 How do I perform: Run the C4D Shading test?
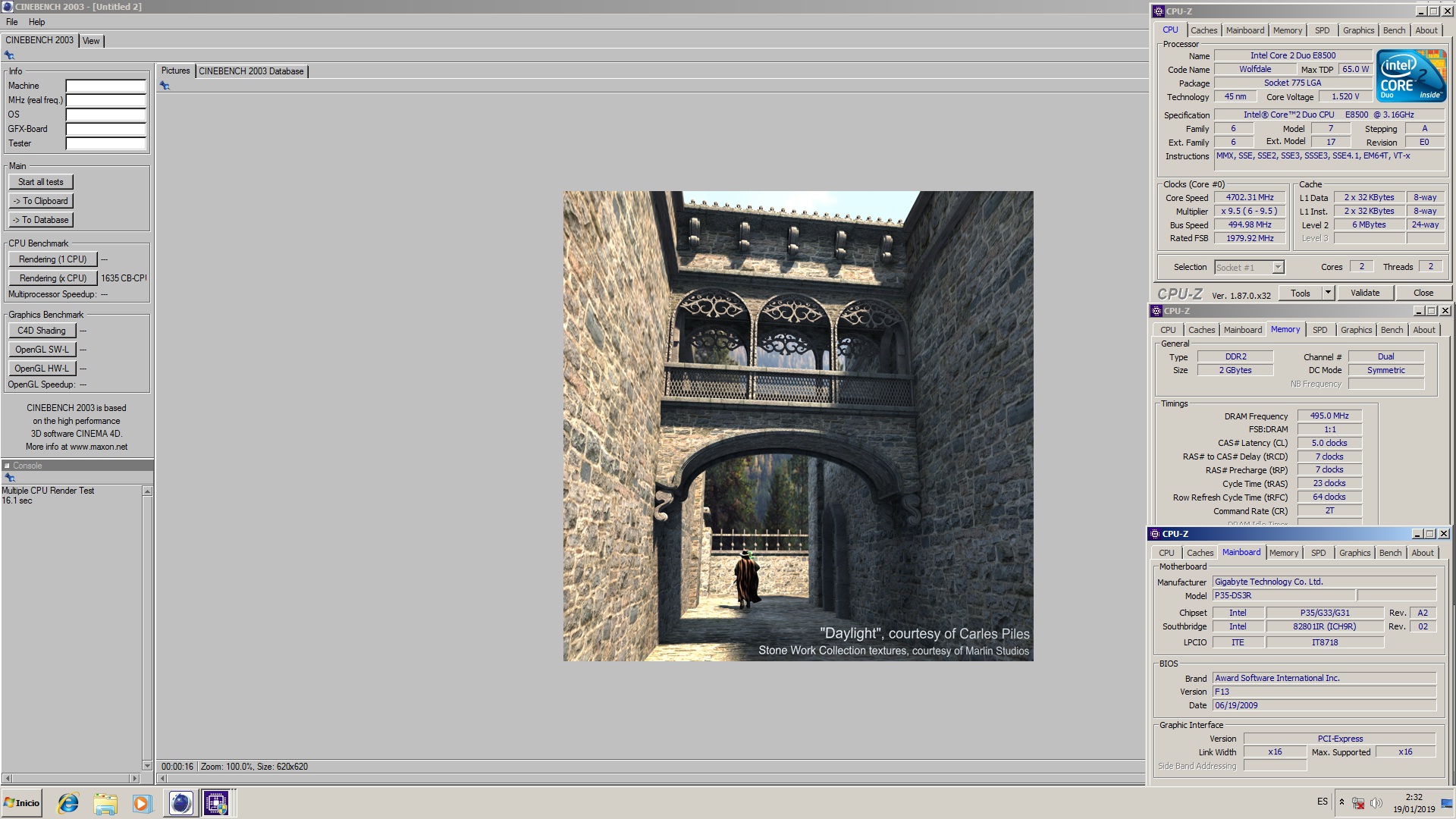(x=42, y=331)
